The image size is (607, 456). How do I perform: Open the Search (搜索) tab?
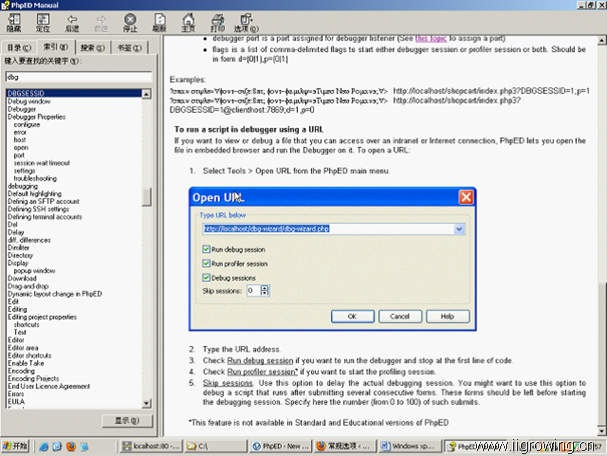click(x=92, y=48)
